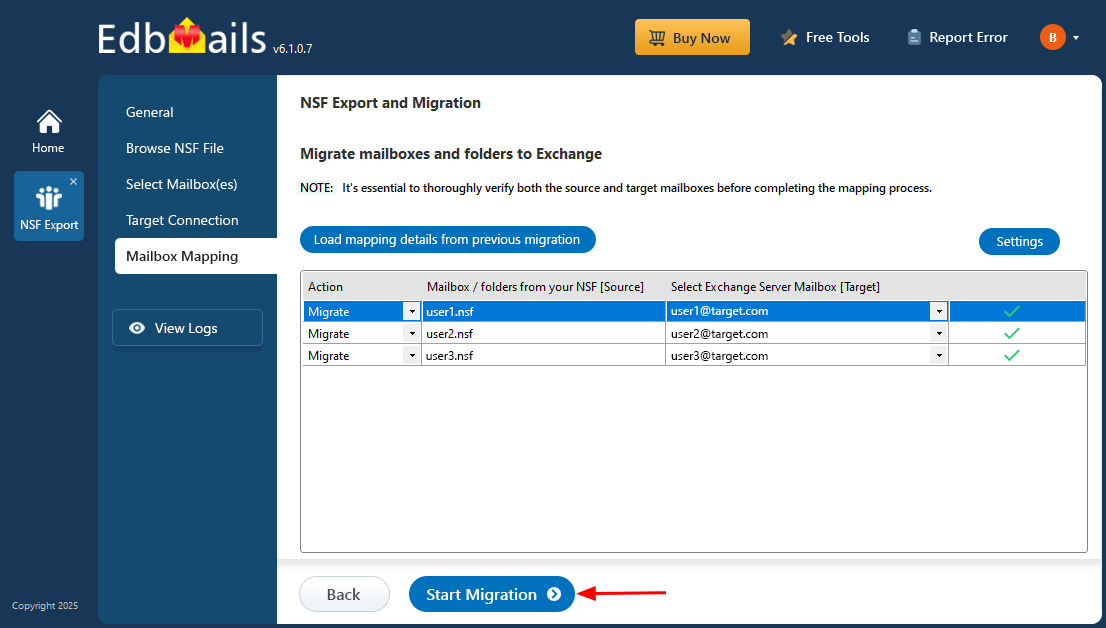Close the NSF Export tab
The width and height of the screenshot is (1106, 628).
(x=73, y=182)
